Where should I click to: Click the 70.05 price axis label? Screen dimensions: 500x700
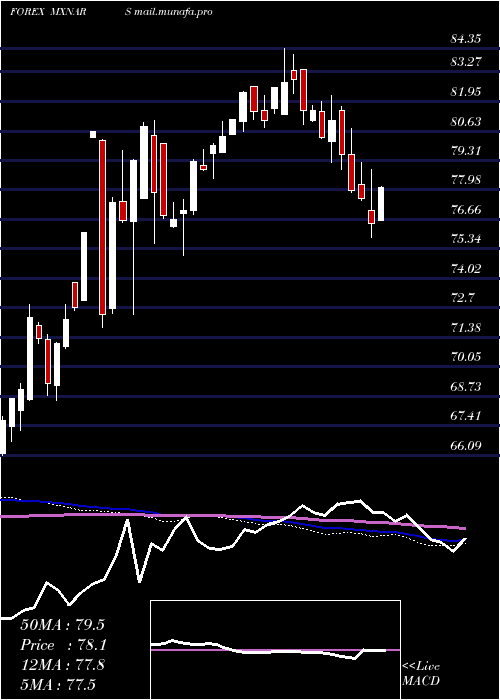[466, 357]
